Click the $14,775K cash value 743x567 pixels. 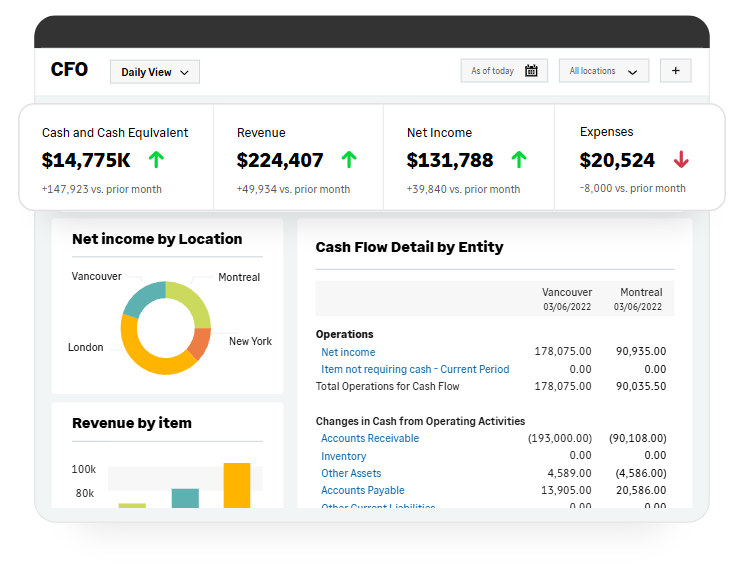tap(86, 160)
